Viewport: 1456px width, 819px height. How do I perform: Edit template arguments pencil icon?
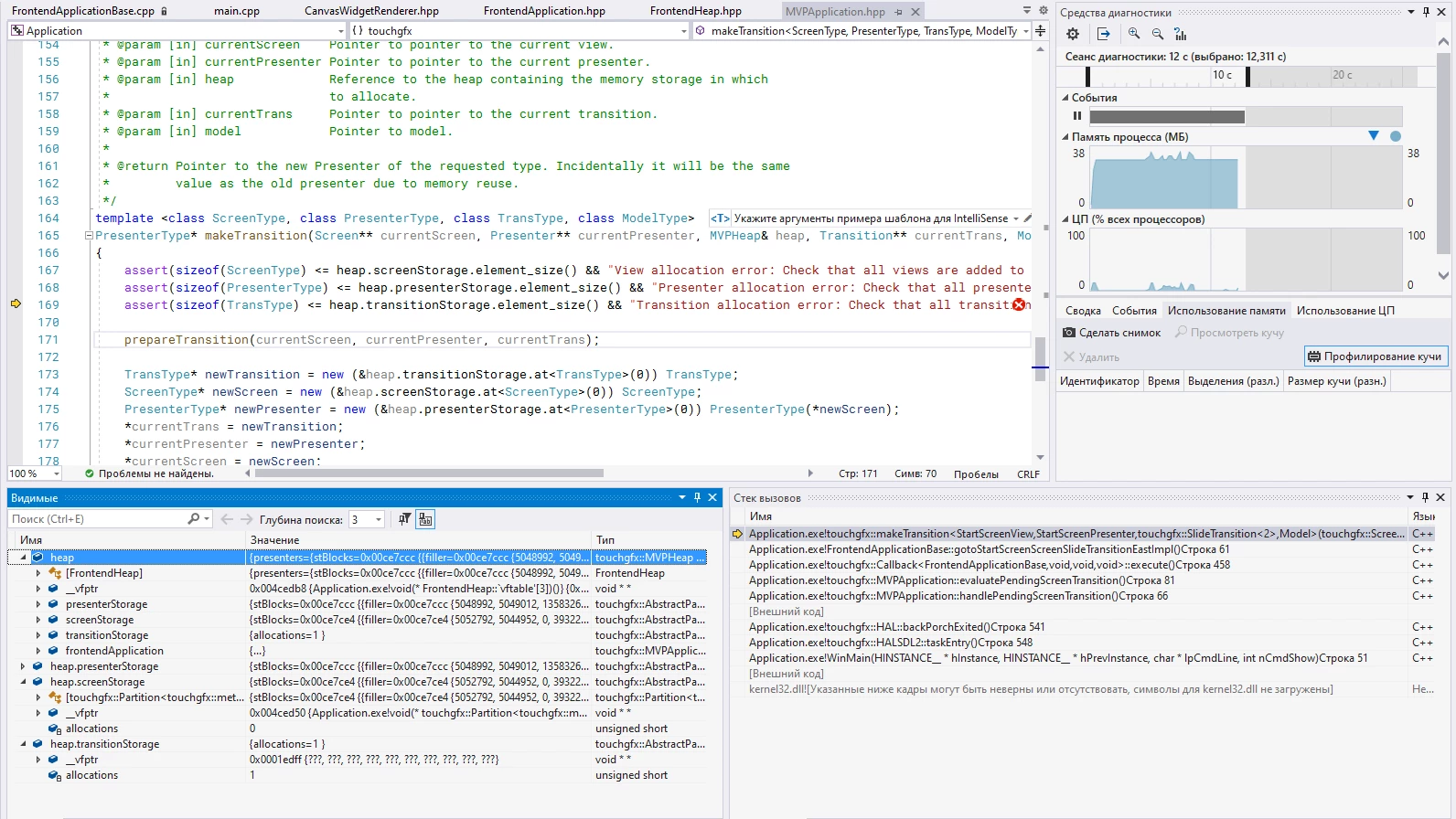click(1028, 218)
